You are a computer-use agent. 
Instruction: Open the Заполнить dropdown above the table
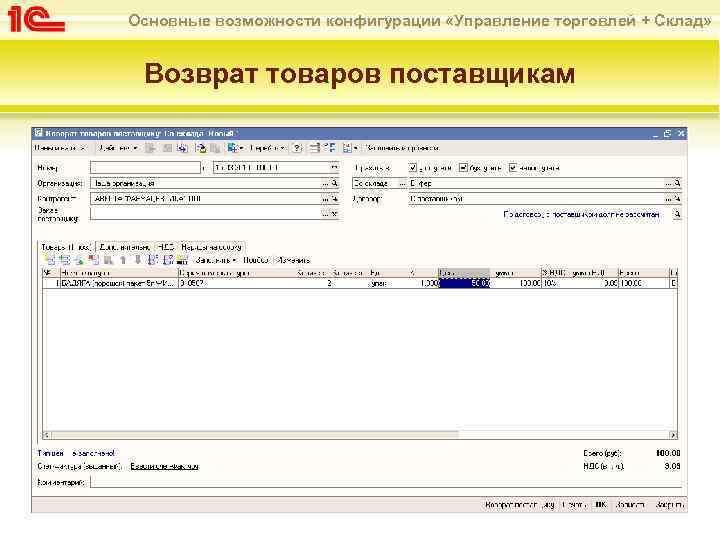pyautogui.click(x=215, y=260)
